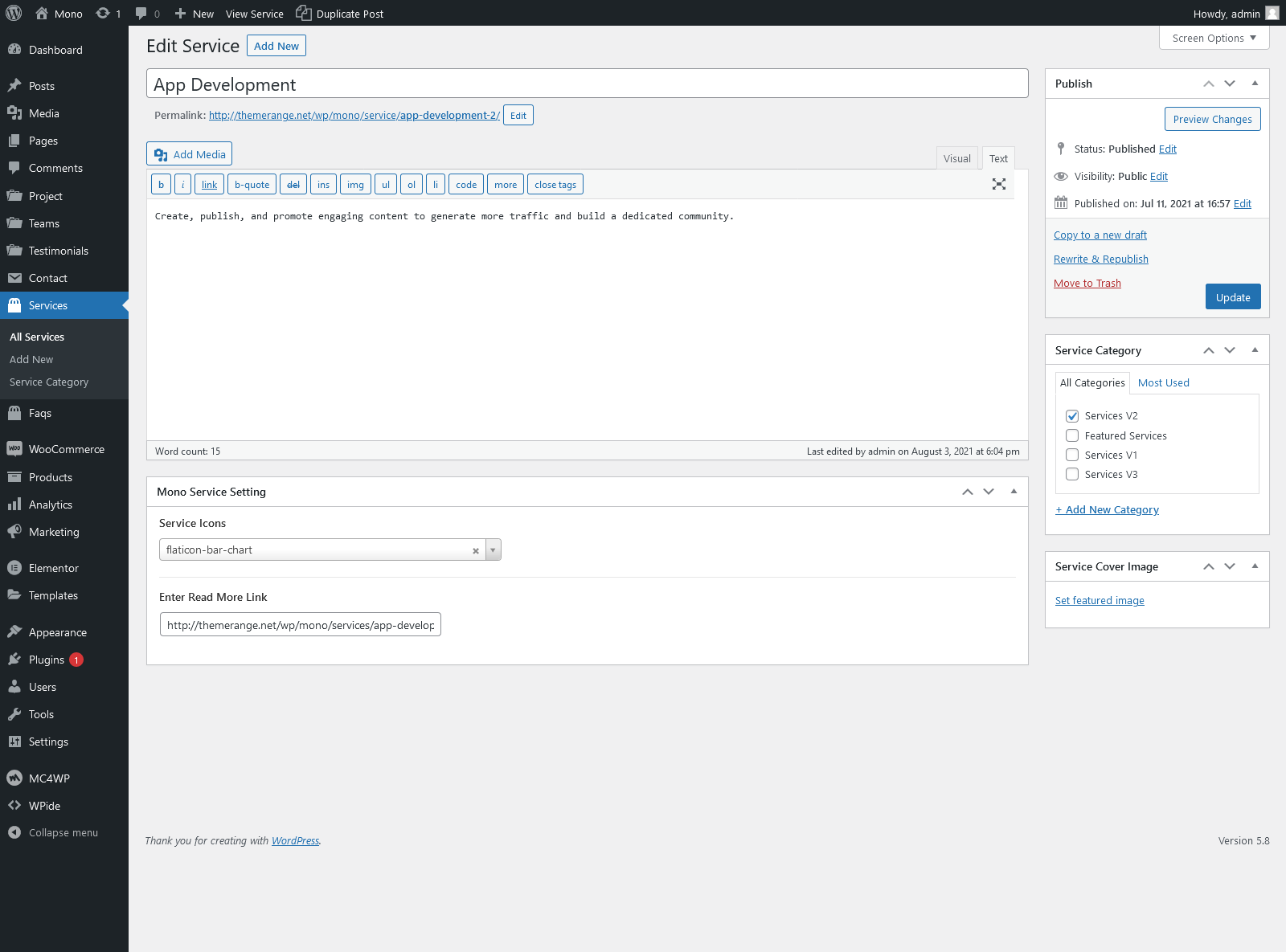The width and height of the screenshot is (1286, 952).
Task: Check the Services V1 category
Action: tap(1072, 455)
